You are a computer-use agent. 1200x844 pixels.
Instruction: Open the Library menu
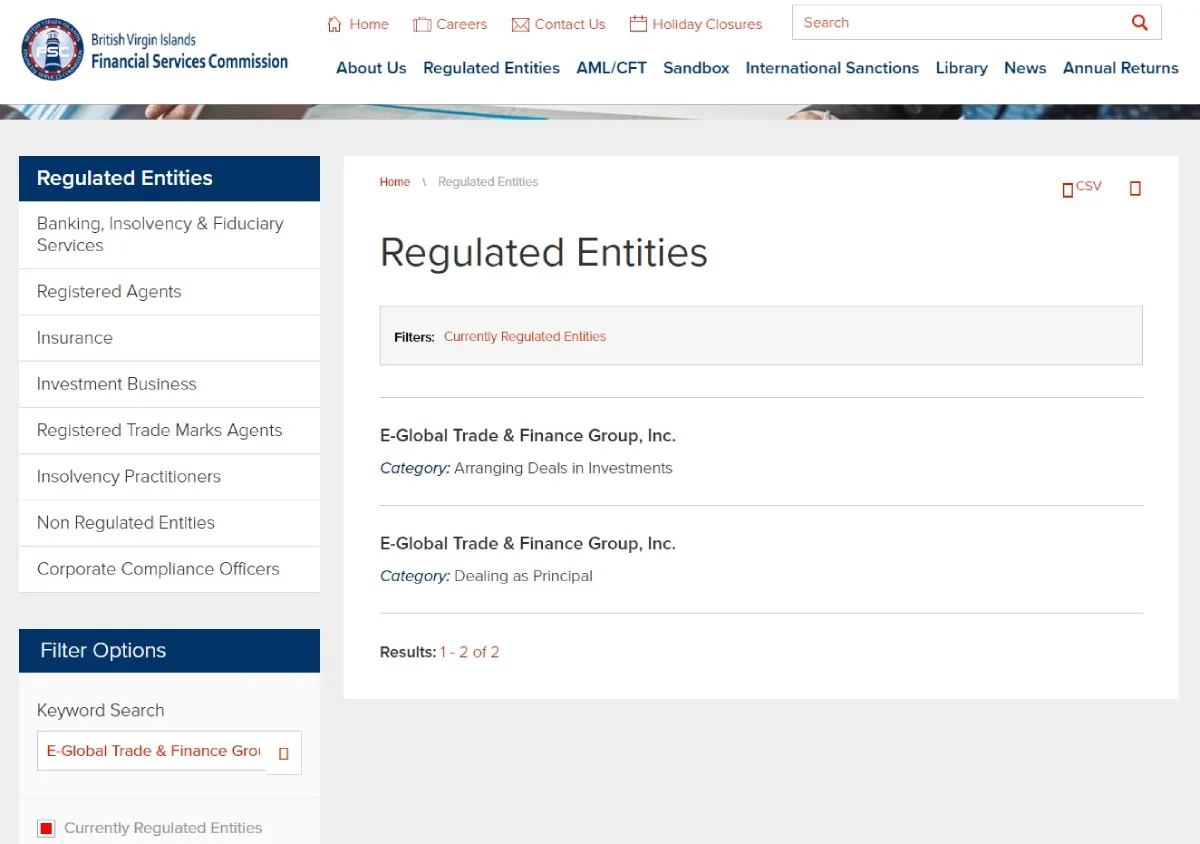[x=961, y=68]
